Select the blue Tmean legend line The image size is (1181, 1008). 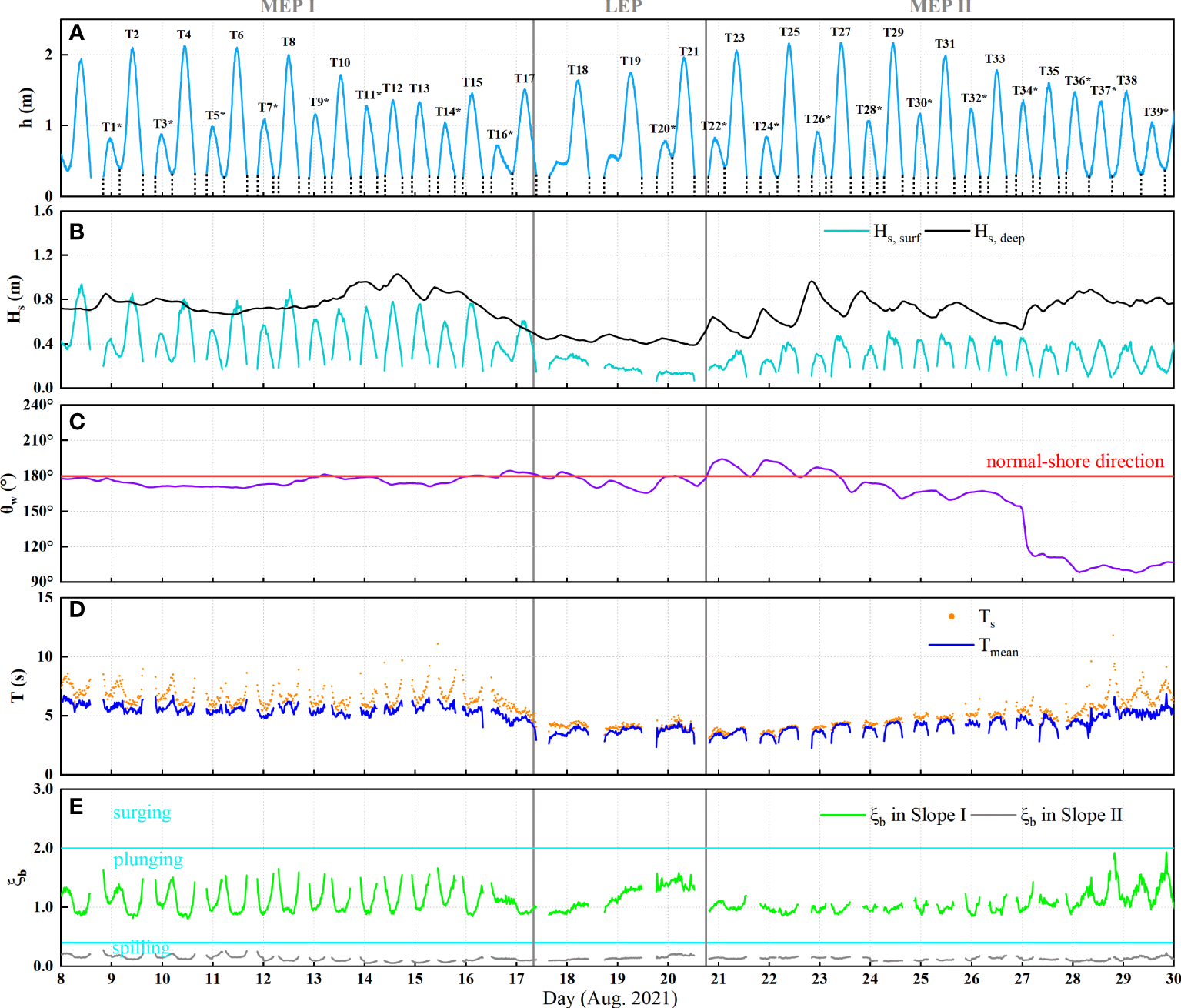coord(952,645)
